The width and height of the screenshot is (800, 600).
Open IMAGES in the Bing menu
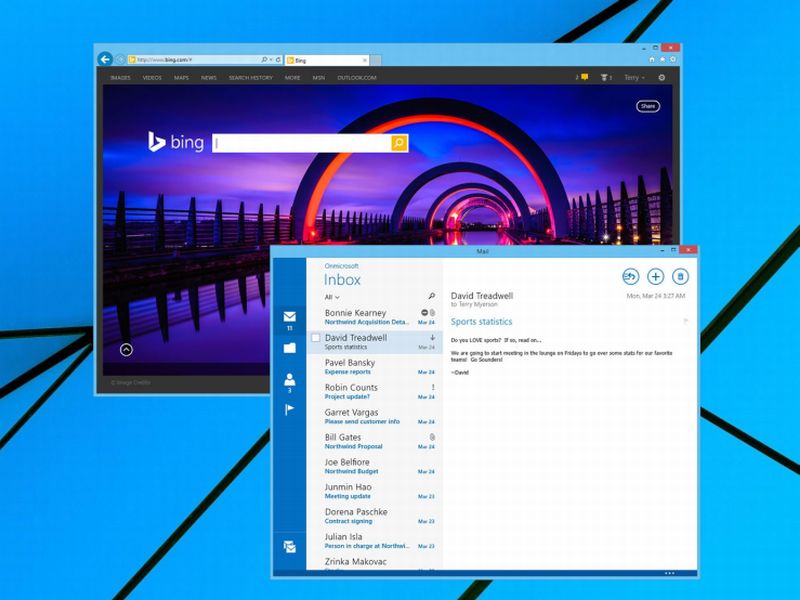click(x=120, y=78)
